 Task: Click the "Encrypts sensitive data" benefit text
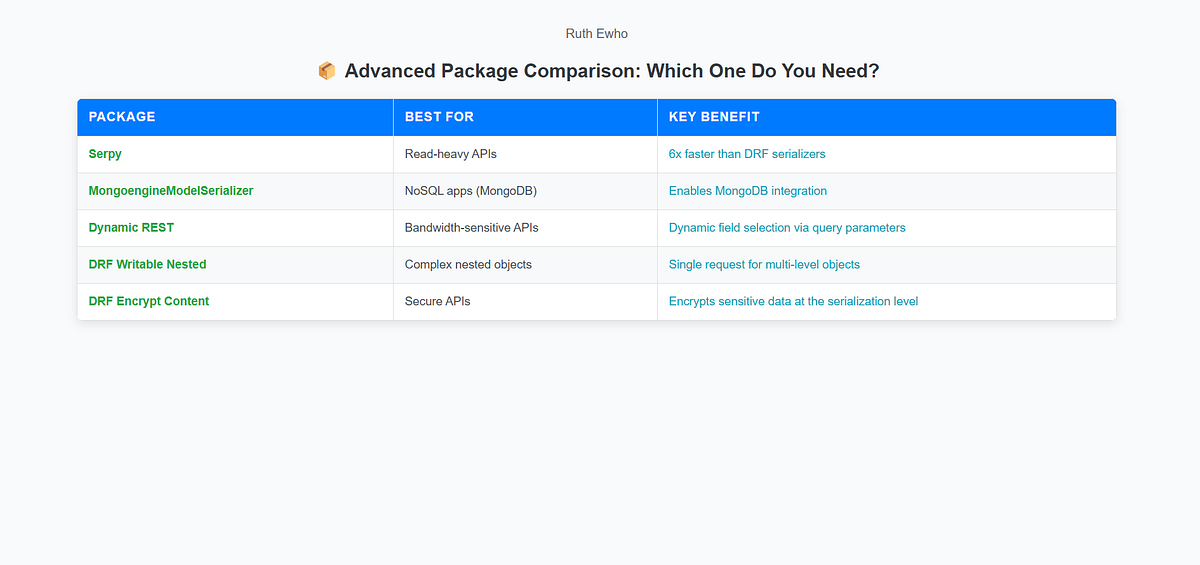[x=793, y=301]
